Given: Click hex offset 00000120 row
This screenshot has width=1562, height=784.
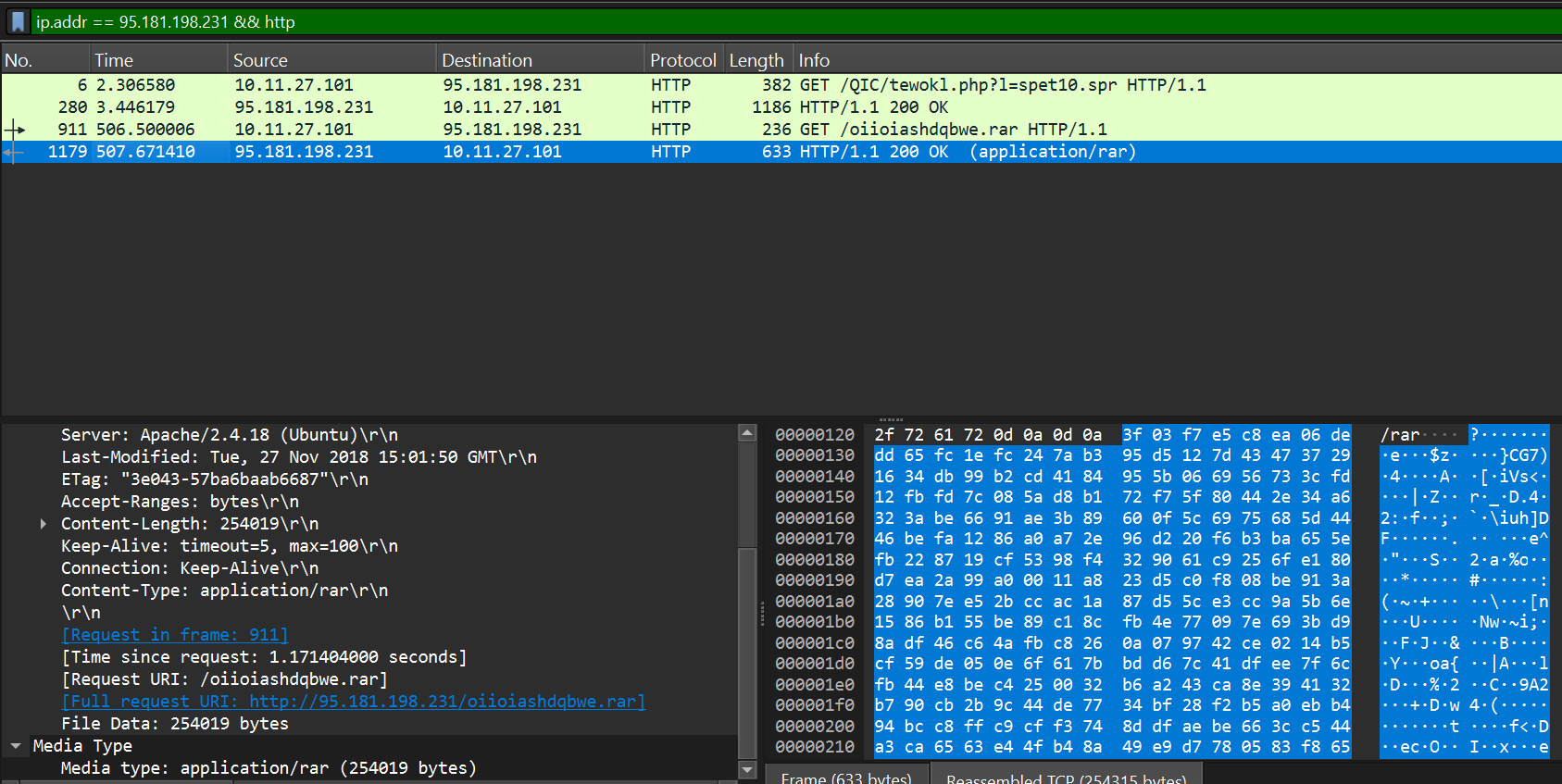Looking at the screenshot, I should click(x=815, y=435).
